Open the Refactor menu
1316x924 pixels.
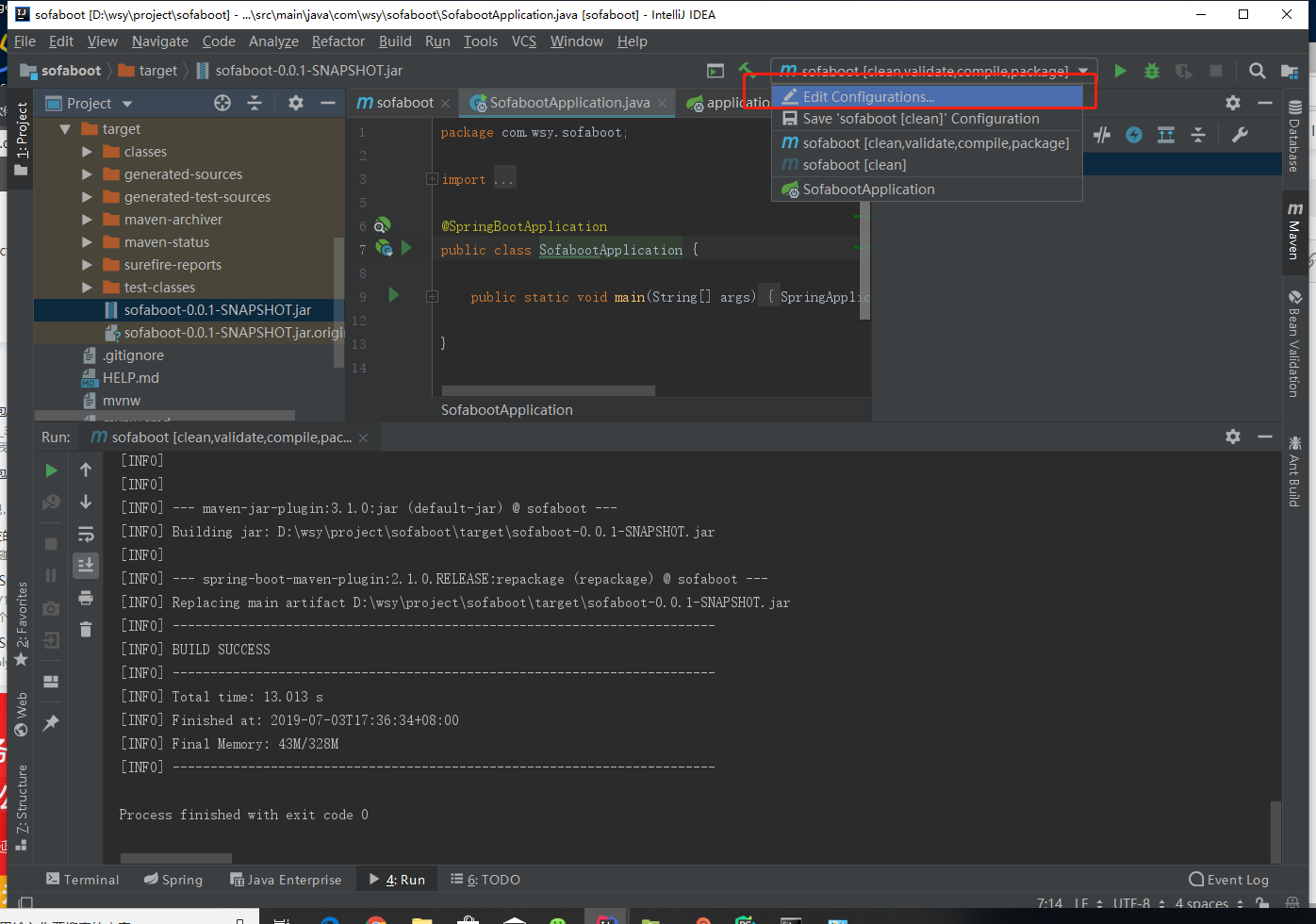coord(337,41)
